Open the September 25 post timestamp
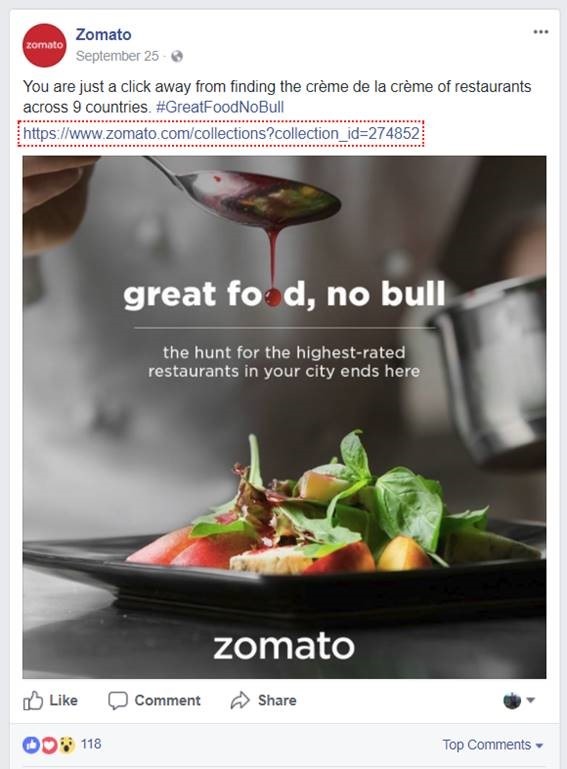567x769 pixels. coord(117,56)
